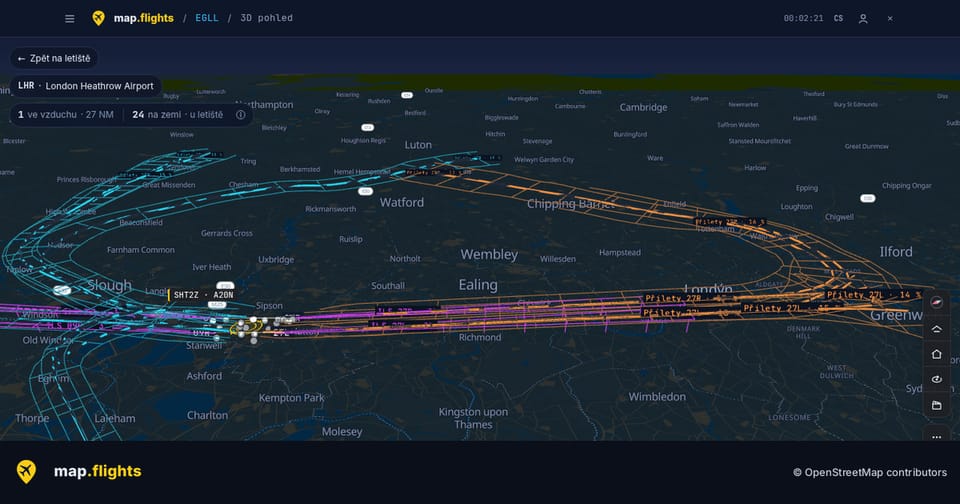Click the Farnham Common label
960x504 pixels.
tap(141, 250)
